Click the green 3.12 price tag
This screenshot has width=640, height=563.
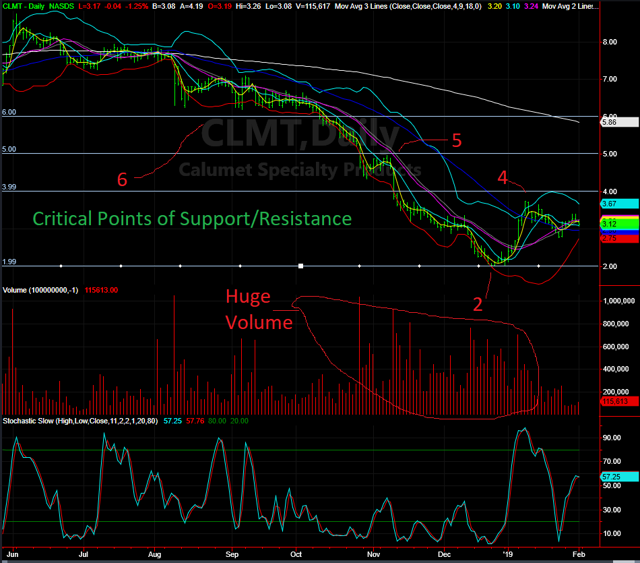pyautogui.click(x=620, y=224)
